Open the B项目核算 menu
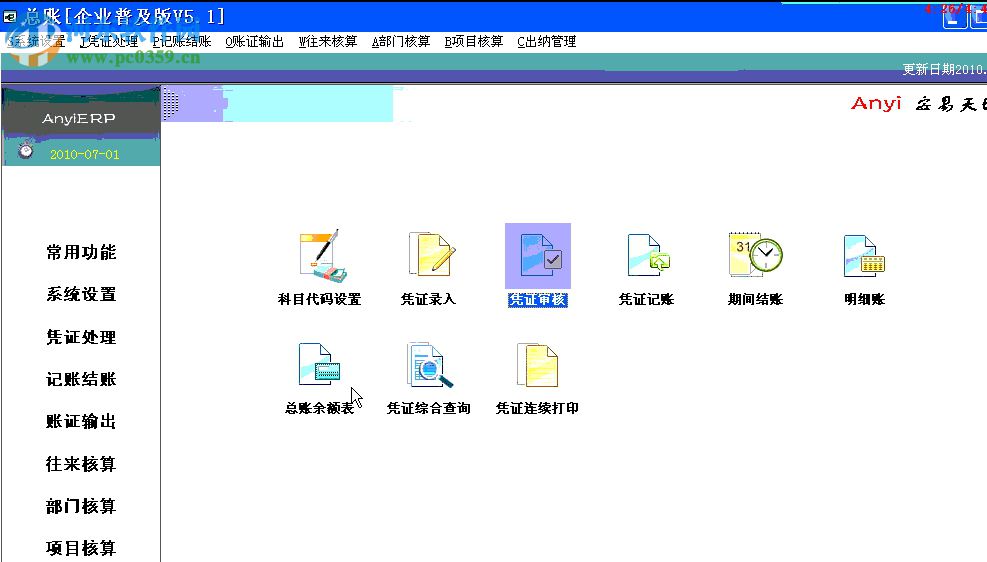Viewport: 987px width, 562px height. point(474,42)
